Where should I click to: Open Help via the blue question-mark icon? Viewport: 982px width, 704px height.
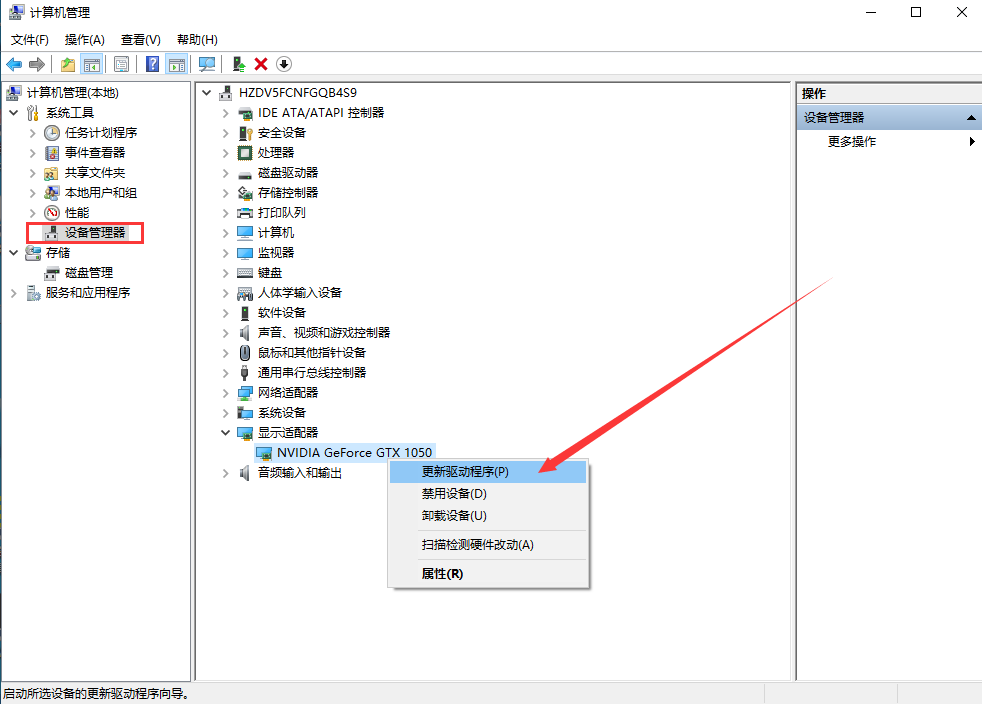tap(152, 64)
